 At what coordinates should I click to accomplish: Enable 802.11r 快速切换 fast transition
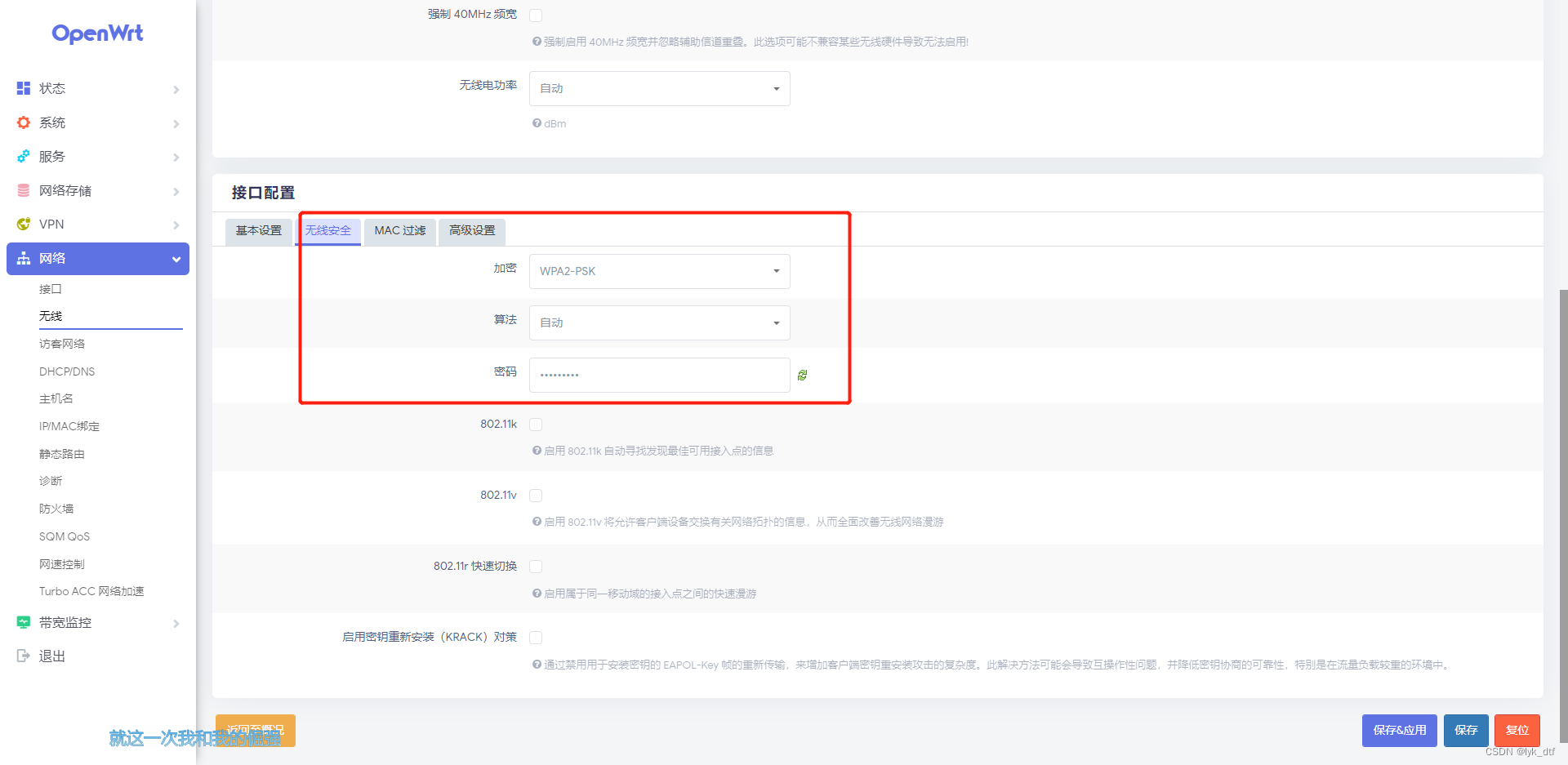pos(536,566)
